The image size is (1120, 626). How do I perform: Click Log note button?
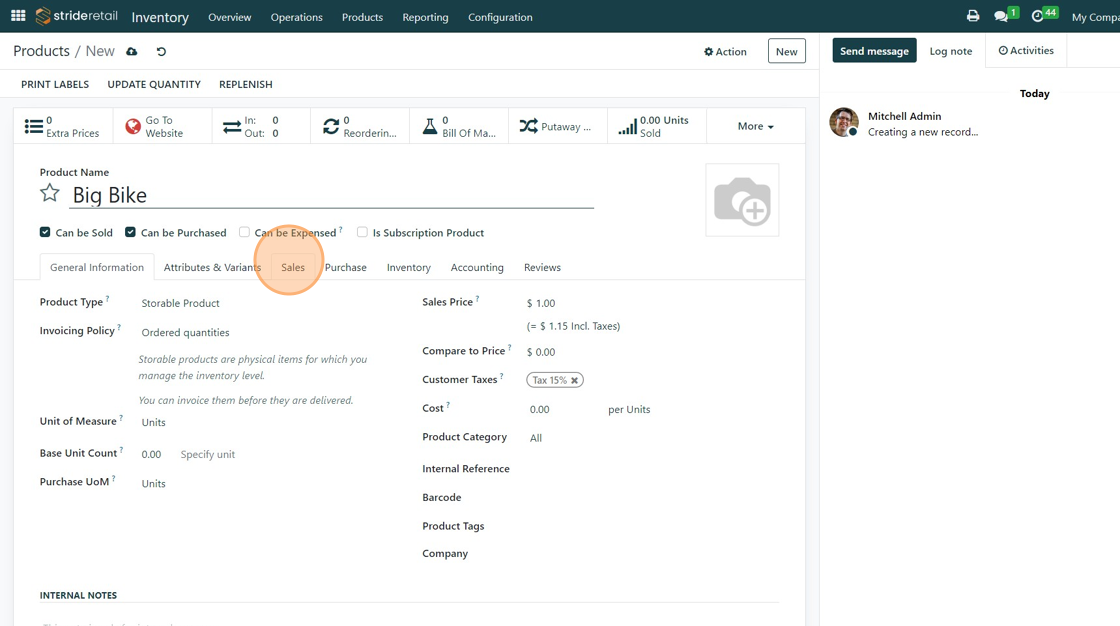951,51
